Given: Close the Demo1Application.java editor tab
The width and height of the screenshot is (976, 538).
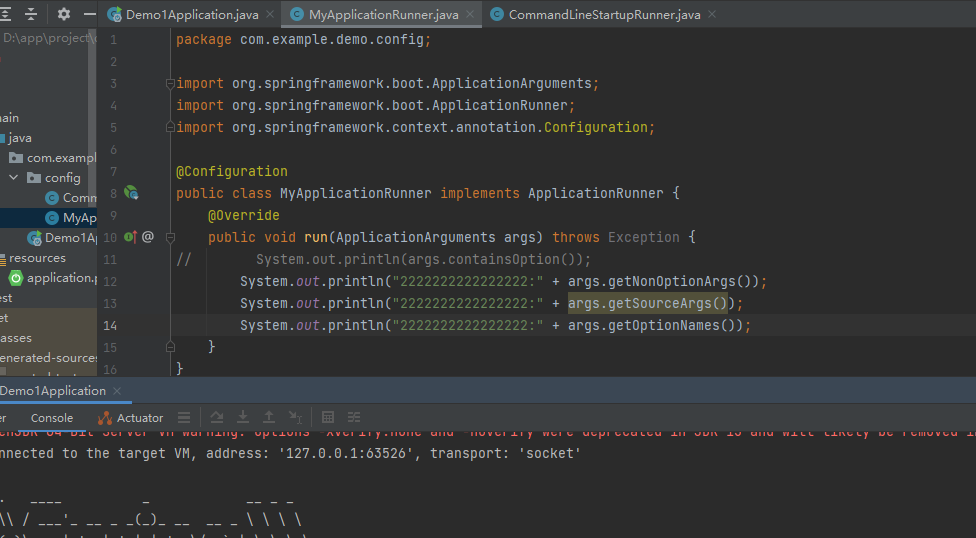Looking at the screenshot, I should coord(270,14).
